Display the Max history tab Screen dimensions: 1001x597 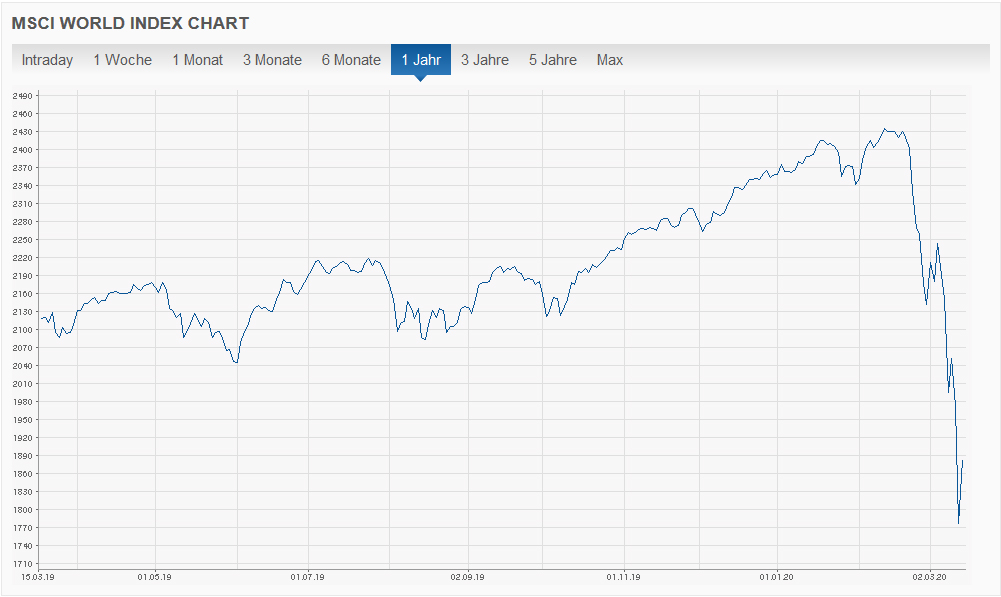point(610,60)
